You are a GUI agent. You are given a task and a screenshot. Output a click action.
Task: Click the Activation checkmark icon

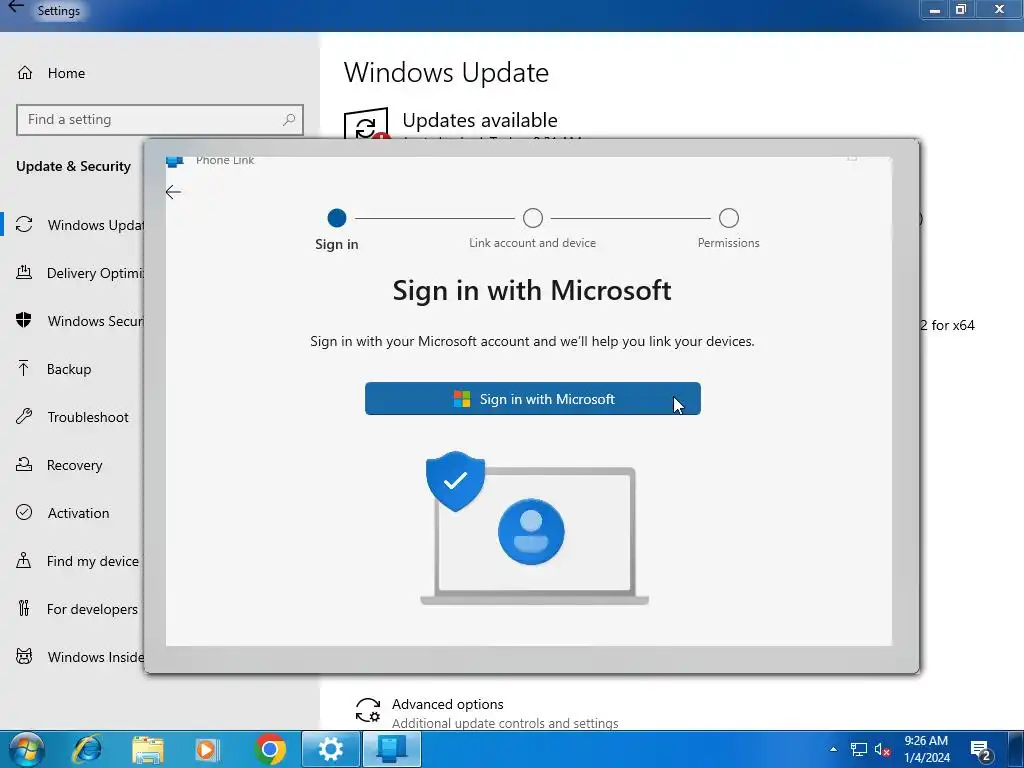24,512
